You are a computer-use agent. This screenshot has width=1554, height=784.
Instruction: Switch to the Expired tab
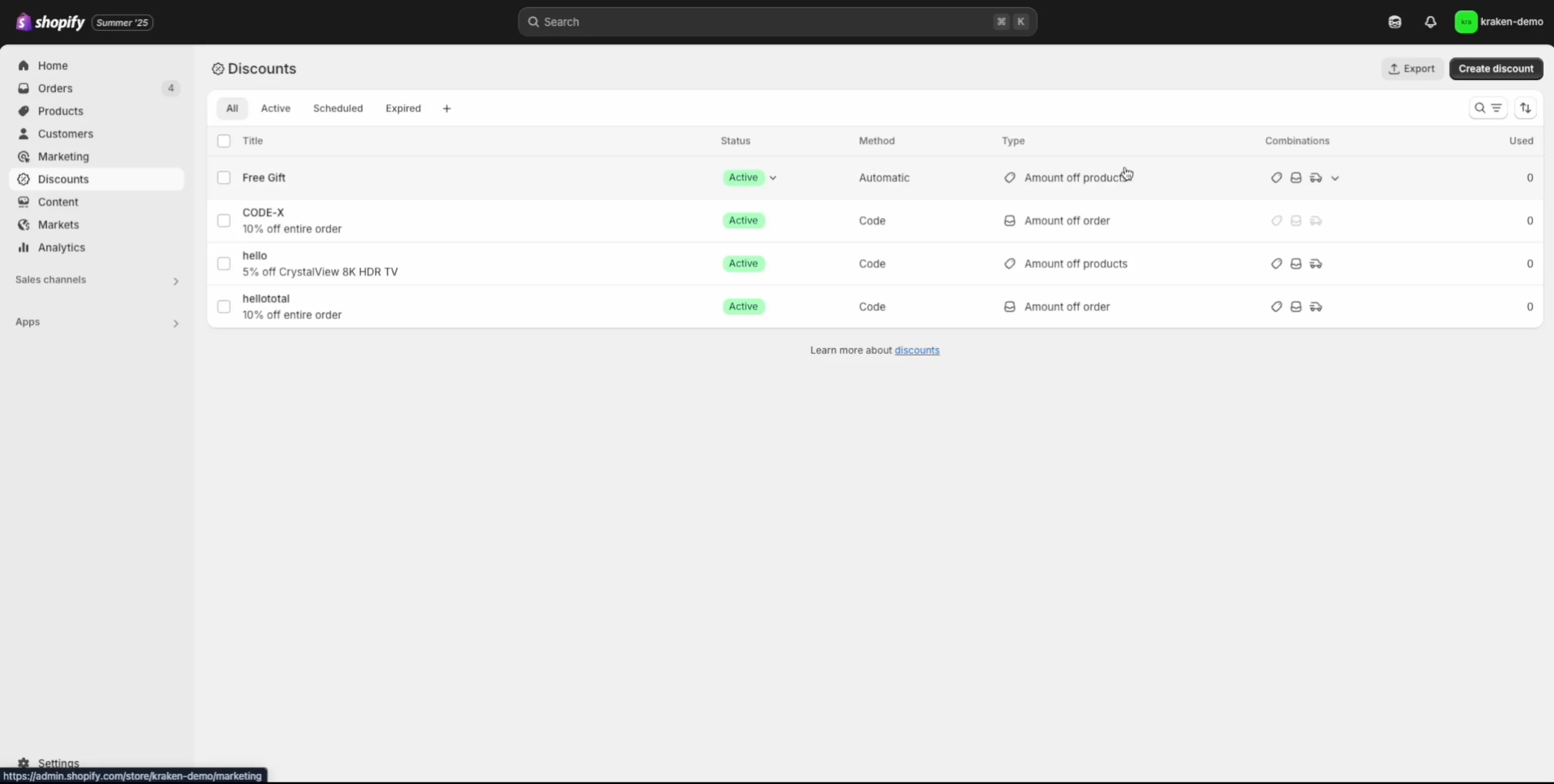[403, 108]
